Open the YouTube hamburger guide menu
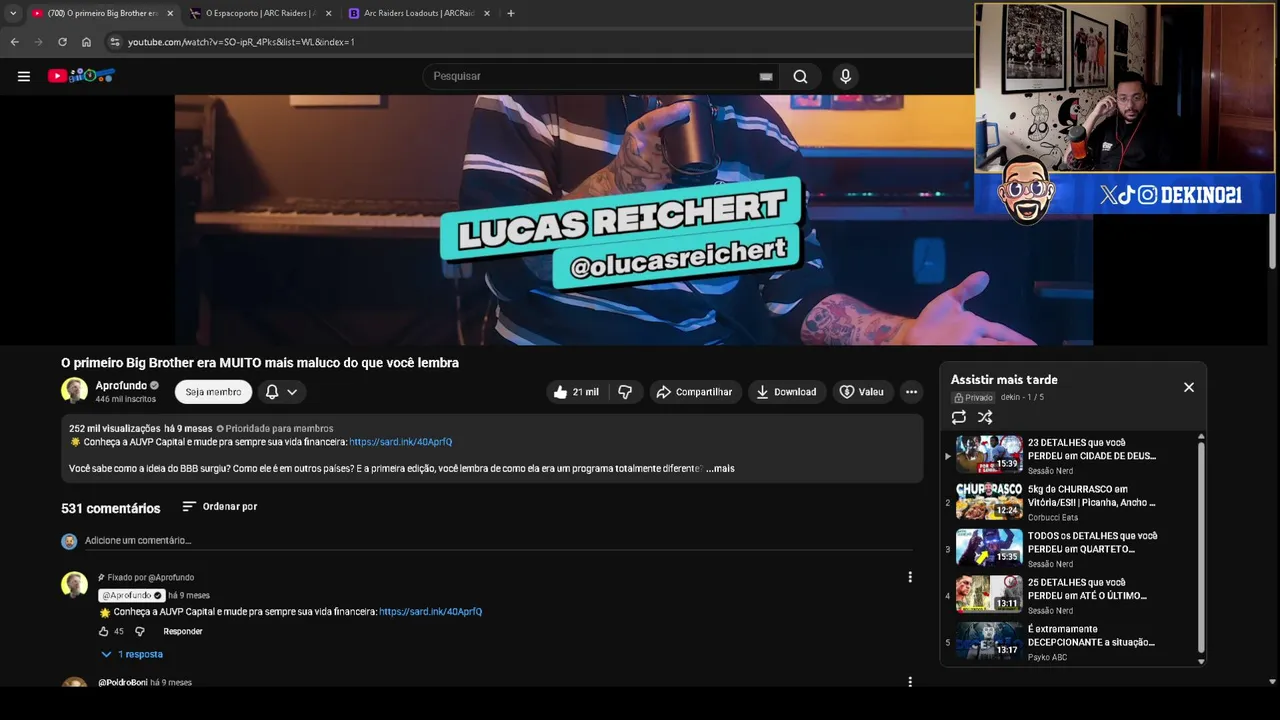The width and height of the screenshot is (1280, 720). point(24,76)
